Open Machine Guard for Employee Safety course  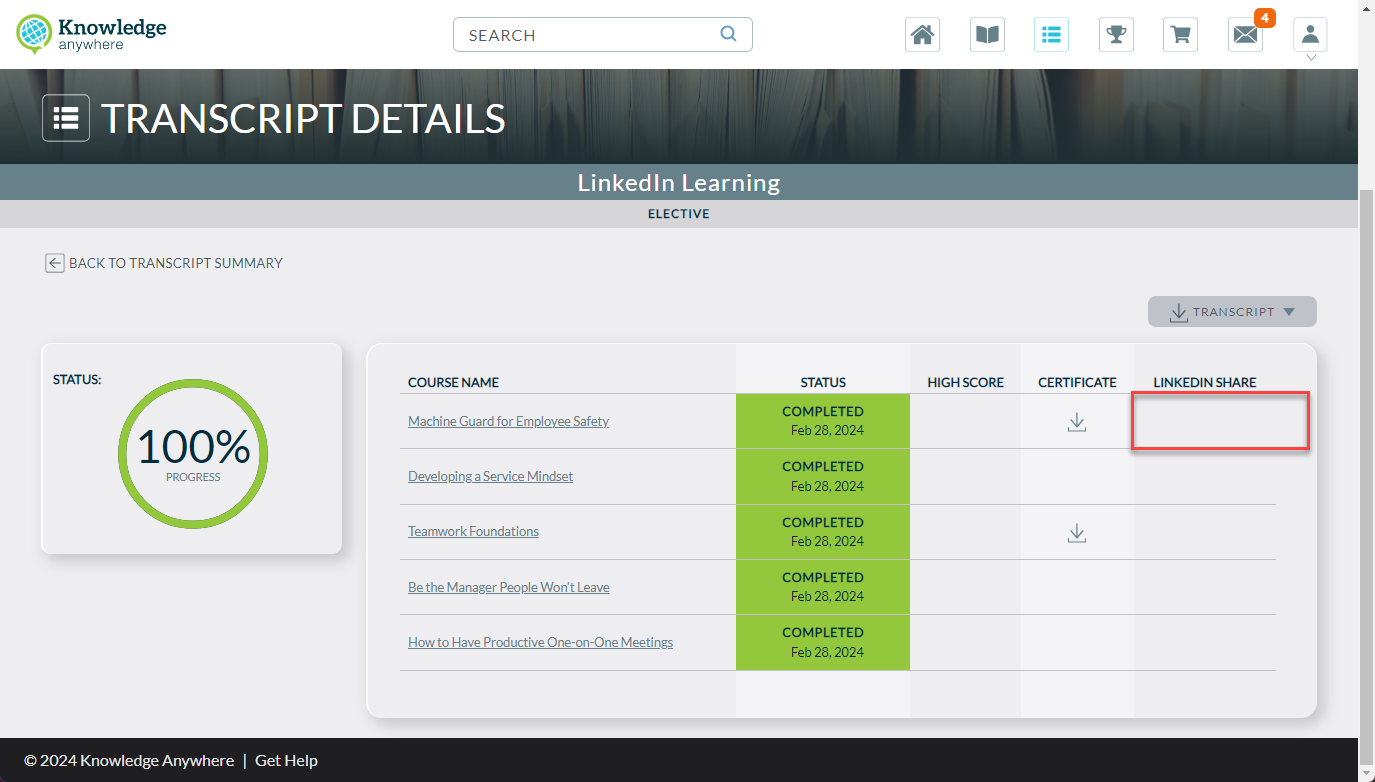pos(508,421)
